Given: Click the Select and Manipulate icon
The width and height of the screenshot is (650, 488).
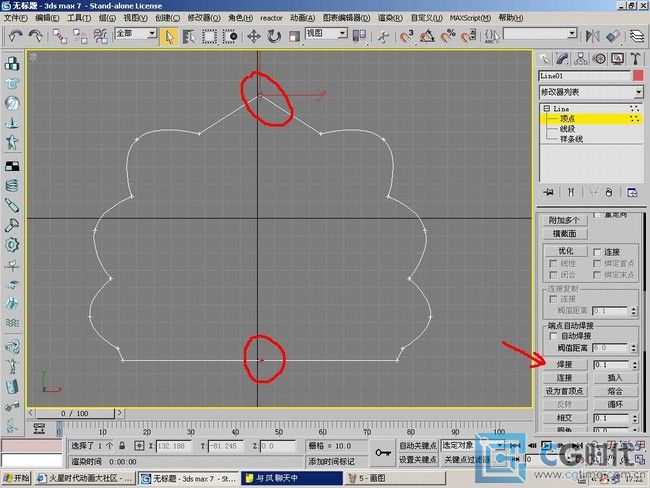Looking at the screenshot, I should 384,36.
